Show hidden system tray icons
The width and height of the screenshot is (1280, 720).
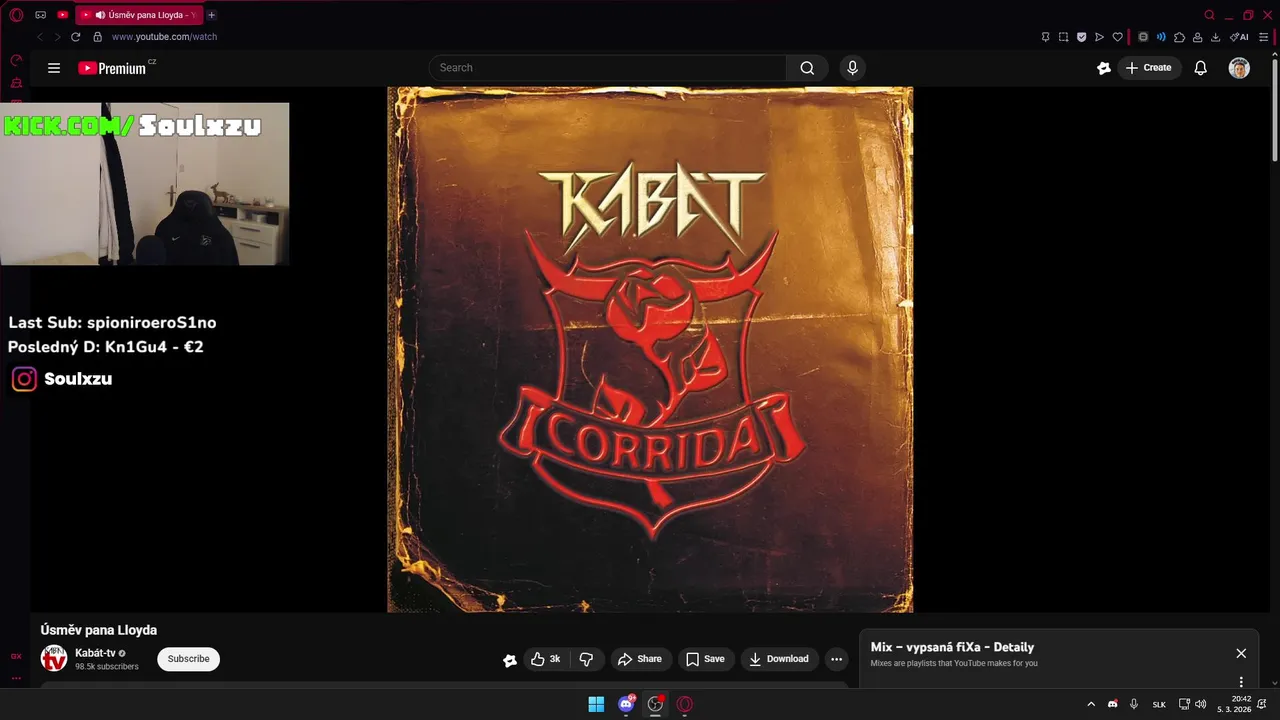pyautogui.click(x=1091, y=704)
